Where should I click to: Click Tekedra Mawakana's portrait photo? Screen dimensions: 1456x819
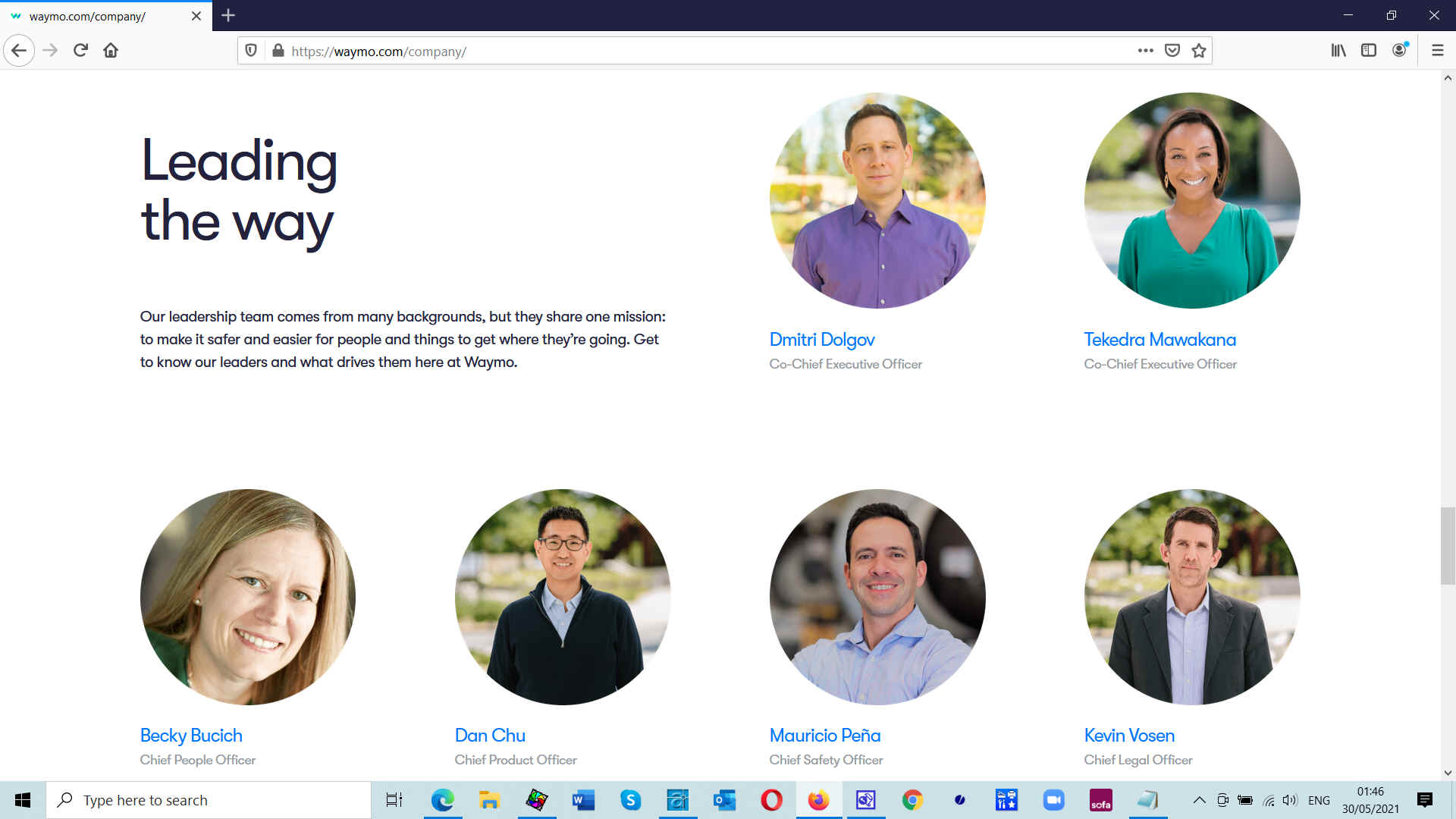1192,200
